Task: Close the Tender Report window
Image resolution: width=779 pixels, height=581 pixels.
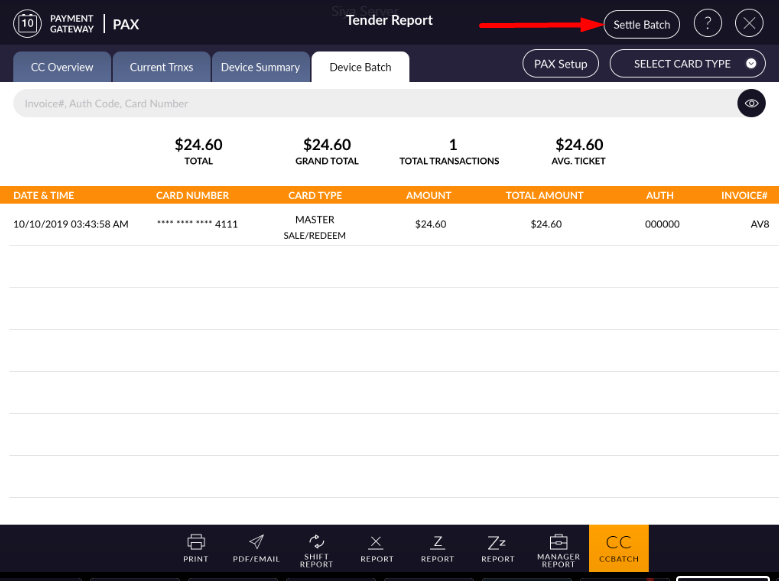Action: click(749, 24)
